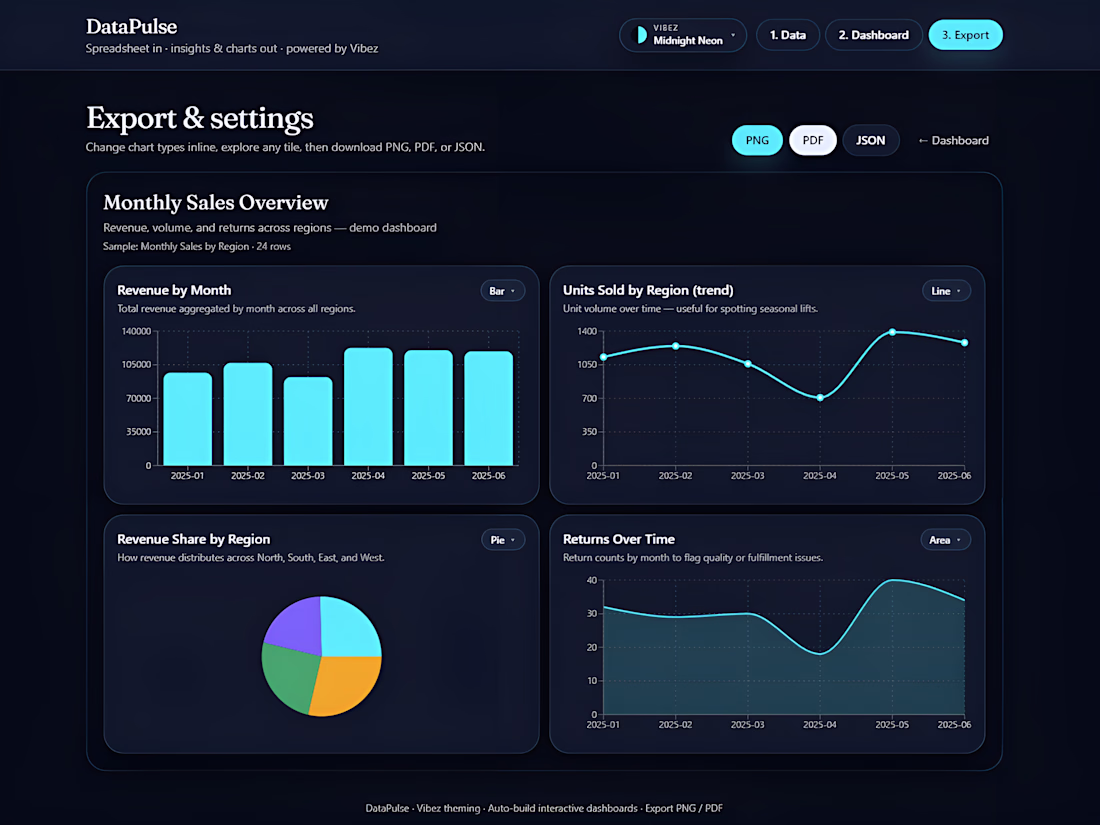Export the dashboard as JSON

click(x=871, y=140)
